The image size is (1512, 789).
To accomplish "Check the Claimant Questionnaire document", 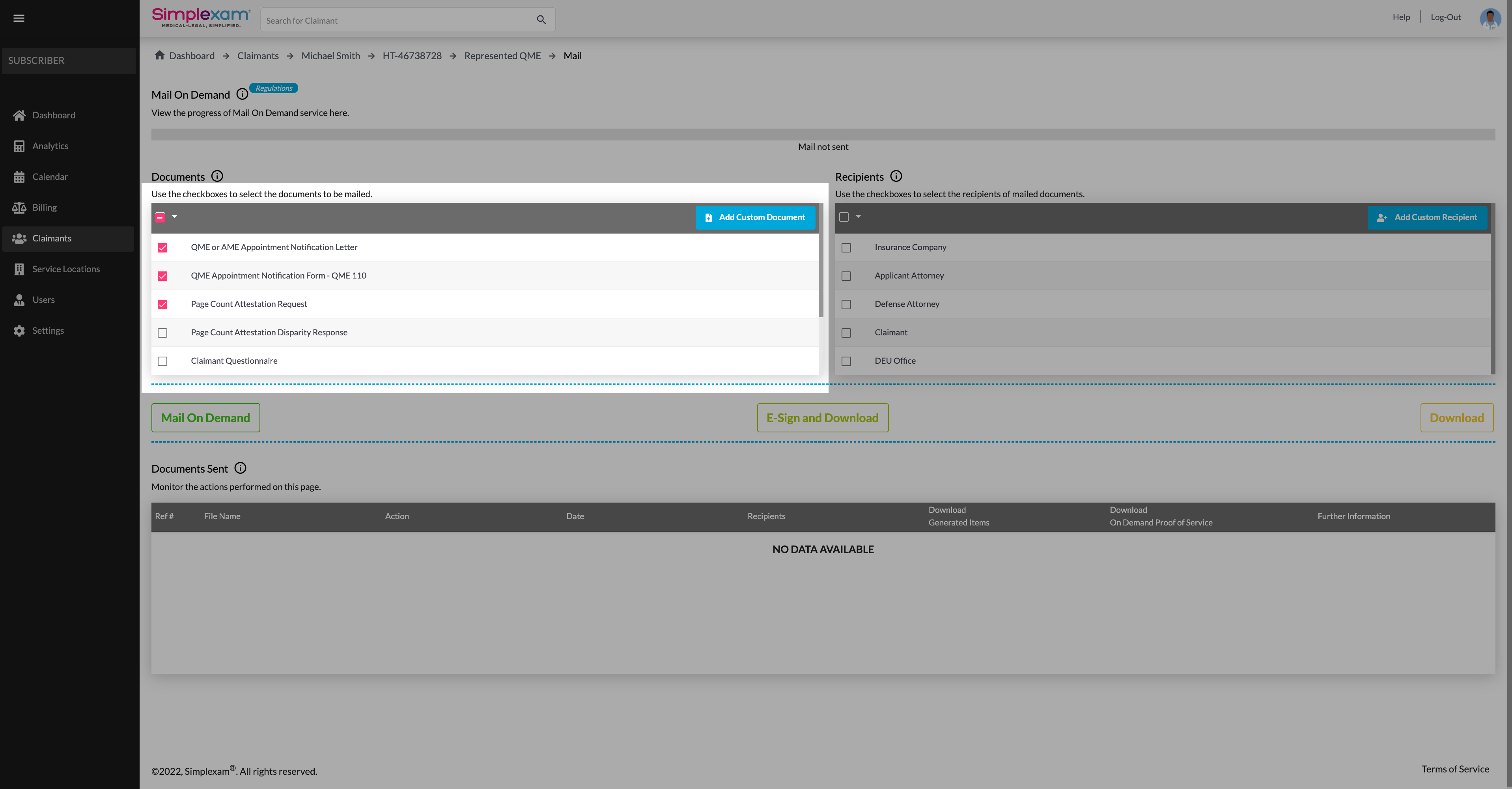I will (x=162, y=361).
